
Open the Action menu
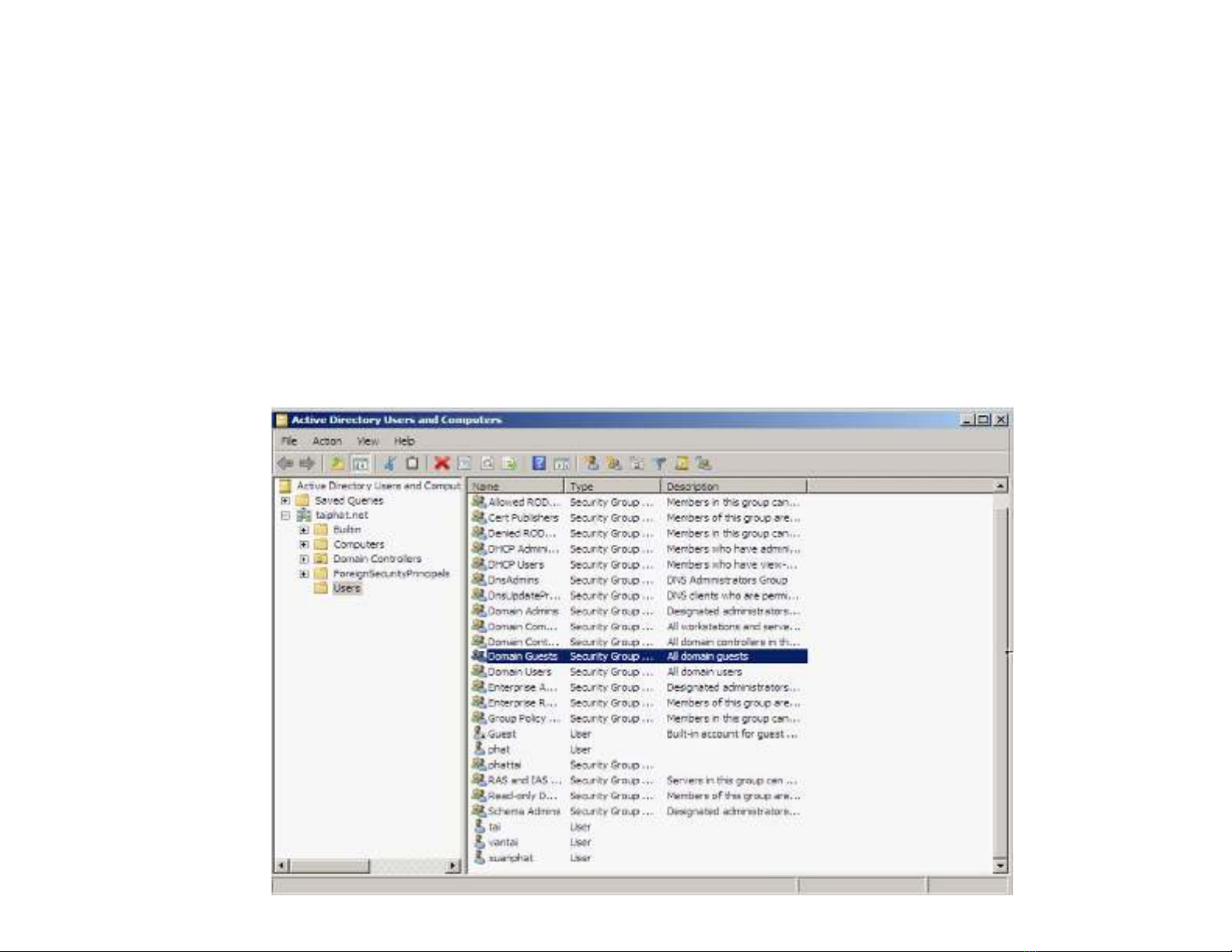[x=327, y=441]
